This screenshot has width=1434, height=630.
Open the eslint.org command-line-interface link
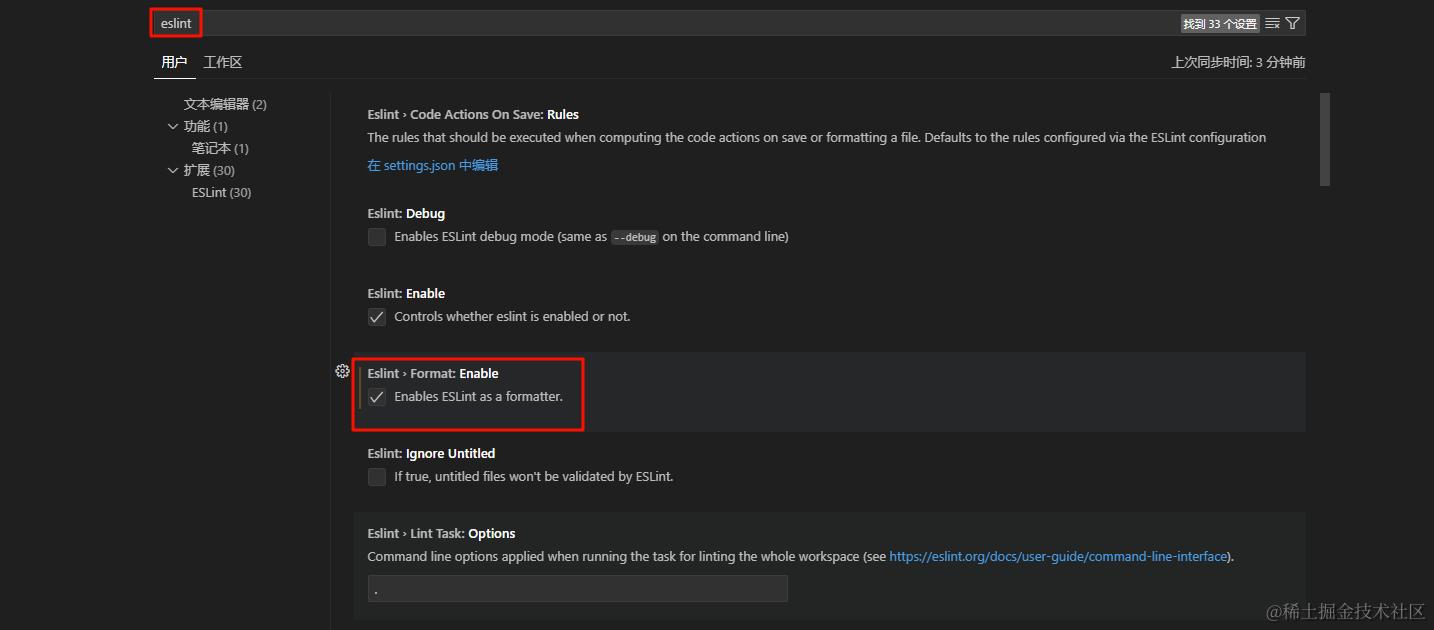coord(1058,556)
